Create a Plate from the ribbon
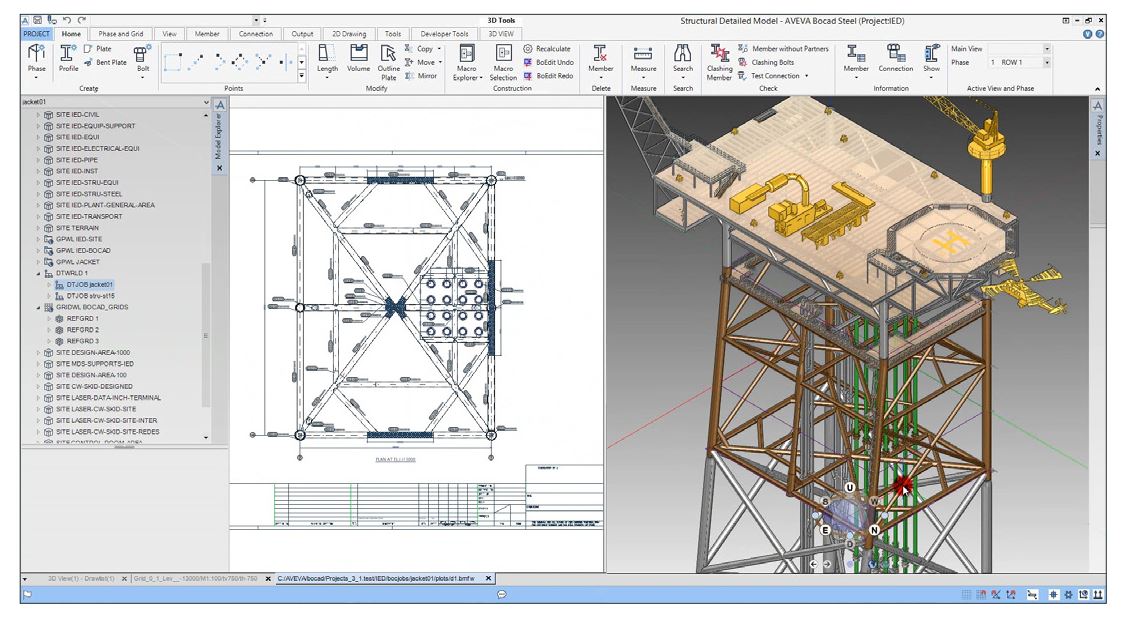The width and height of the screenshot is (1128, 619). pyautogui.click(x=98, y=49)
